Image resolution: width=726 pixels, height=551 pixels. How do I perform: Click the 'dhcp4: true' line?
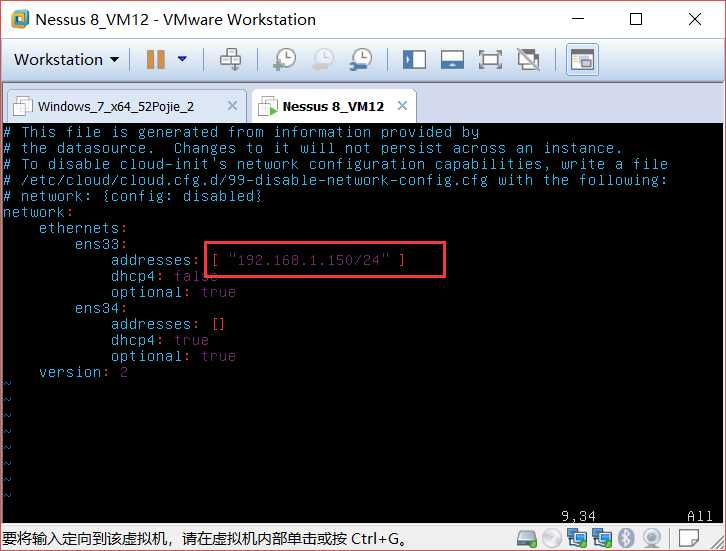[160, 340]
